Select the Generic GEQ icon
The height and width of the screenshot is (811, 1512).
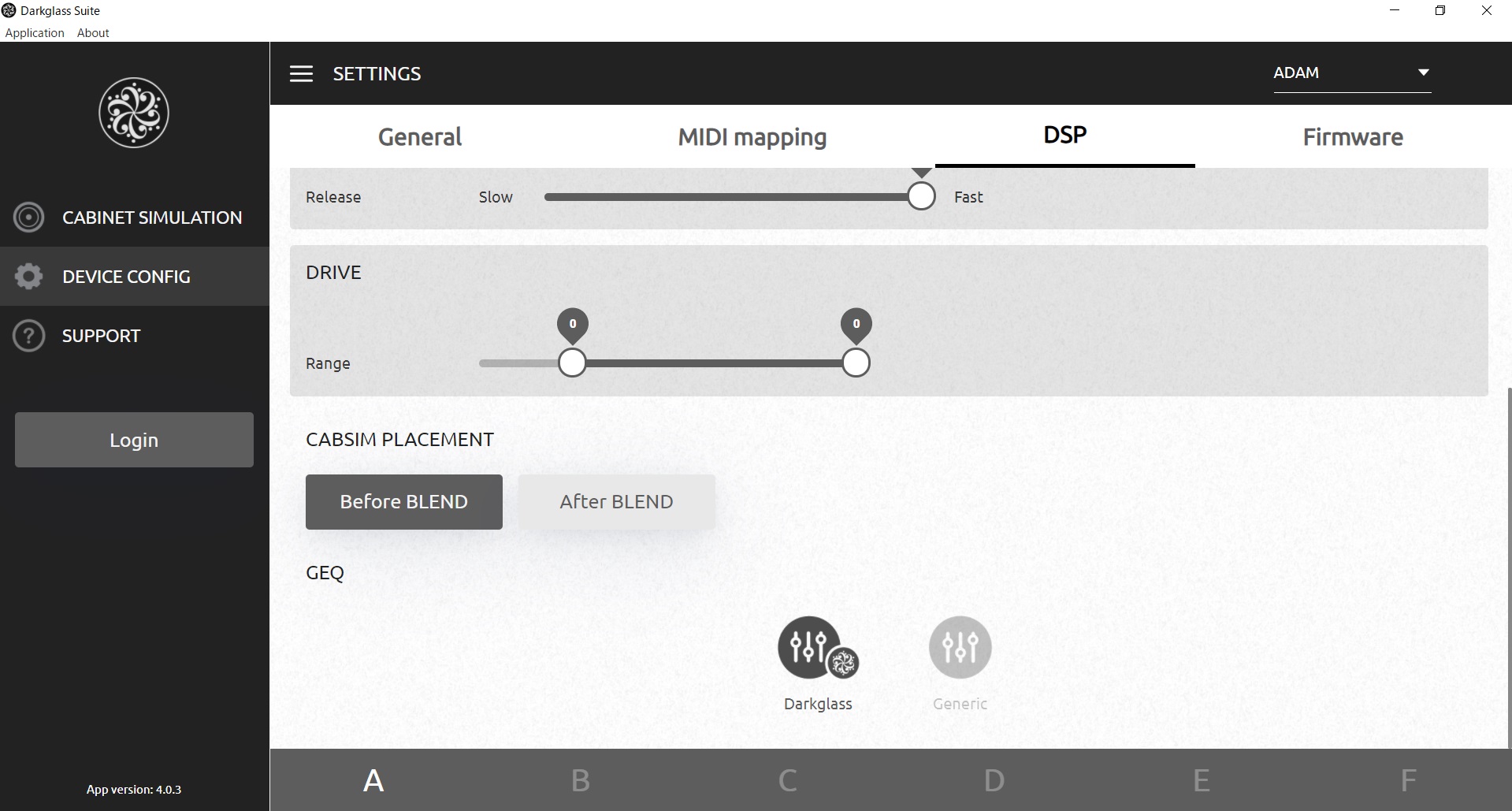(960, 647)
